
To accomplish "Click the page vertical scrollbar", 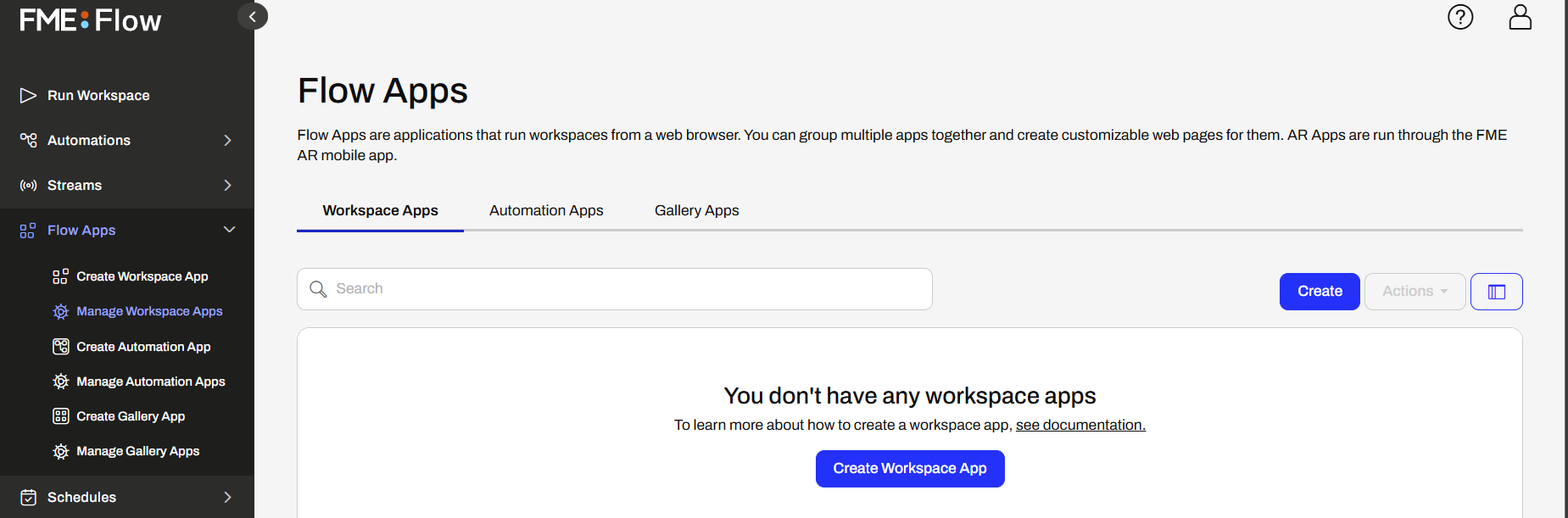I will tap(1566, 259).
